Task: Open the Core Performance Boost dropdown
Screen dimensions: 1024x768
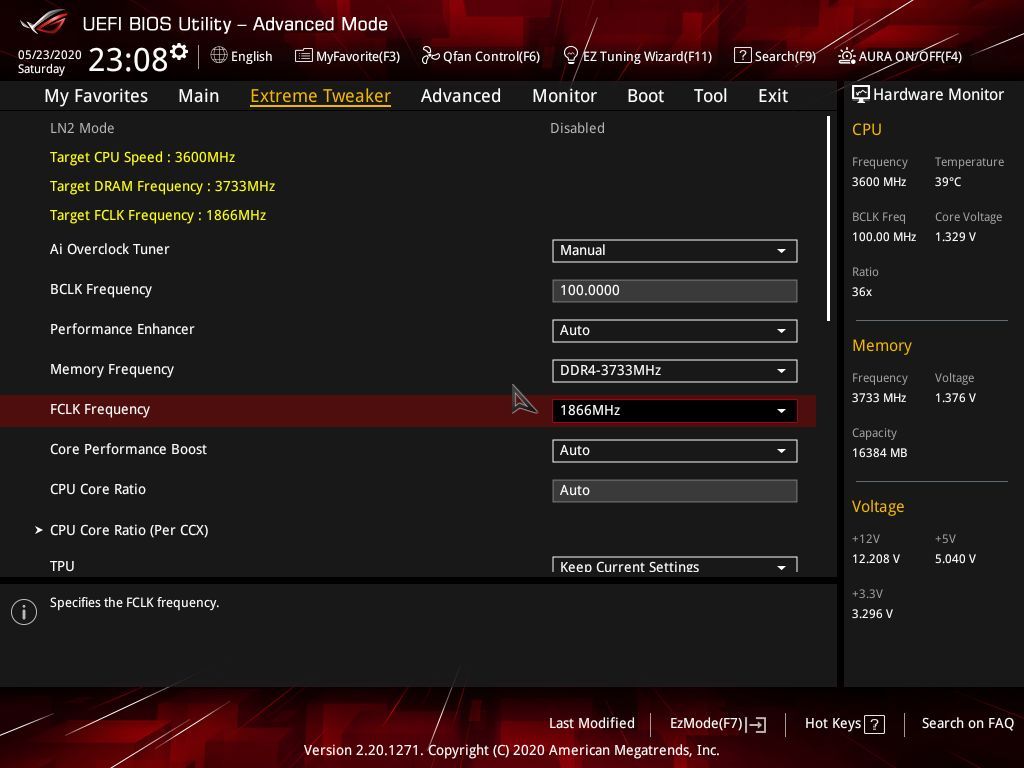Action: pyautogui.click(x=674, y=451)
